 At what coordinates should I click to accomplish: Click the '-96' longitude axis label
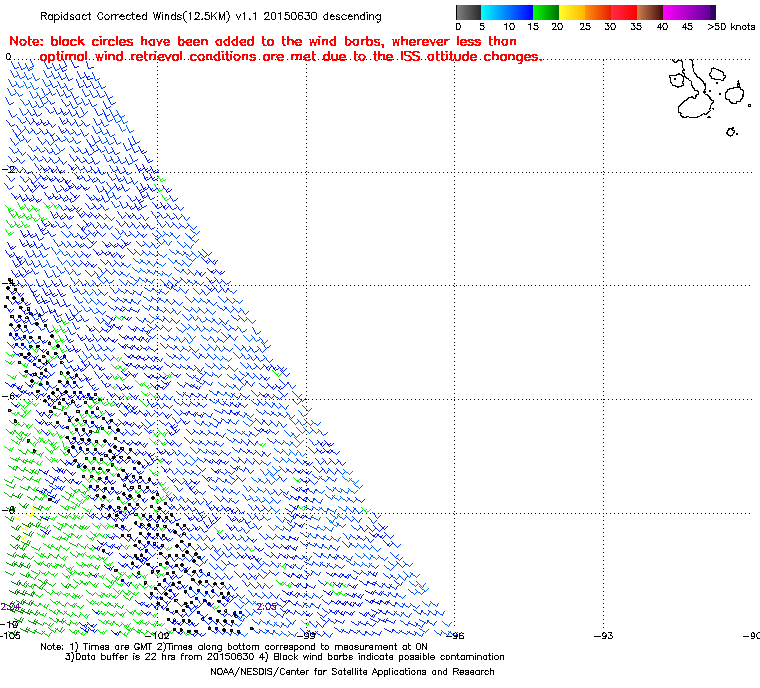[455, 635]
